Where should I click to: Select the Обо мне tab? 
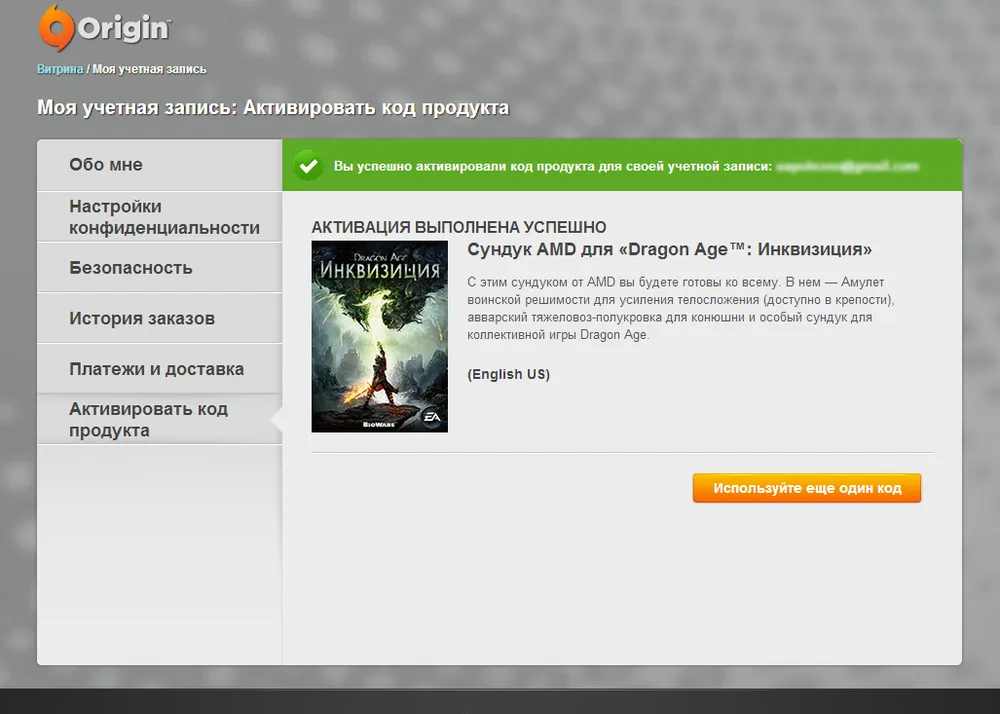point(159,164)
